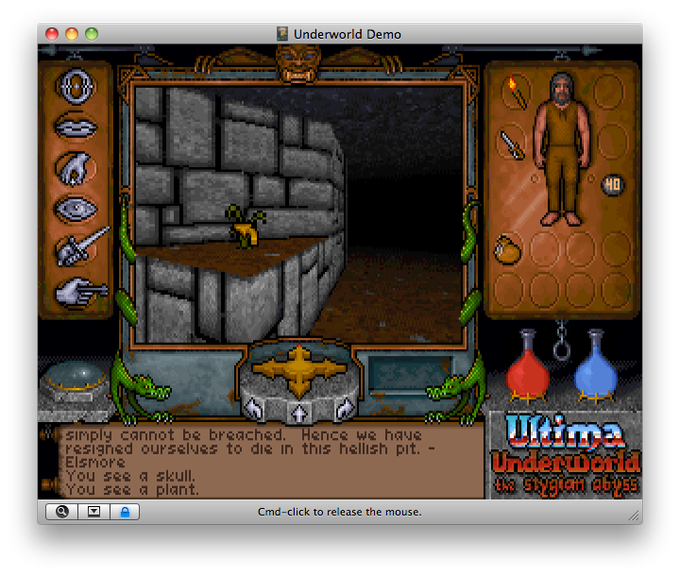Click the empty helmet slot beside the head
The image size is (680, 576).
pos(609,90)
